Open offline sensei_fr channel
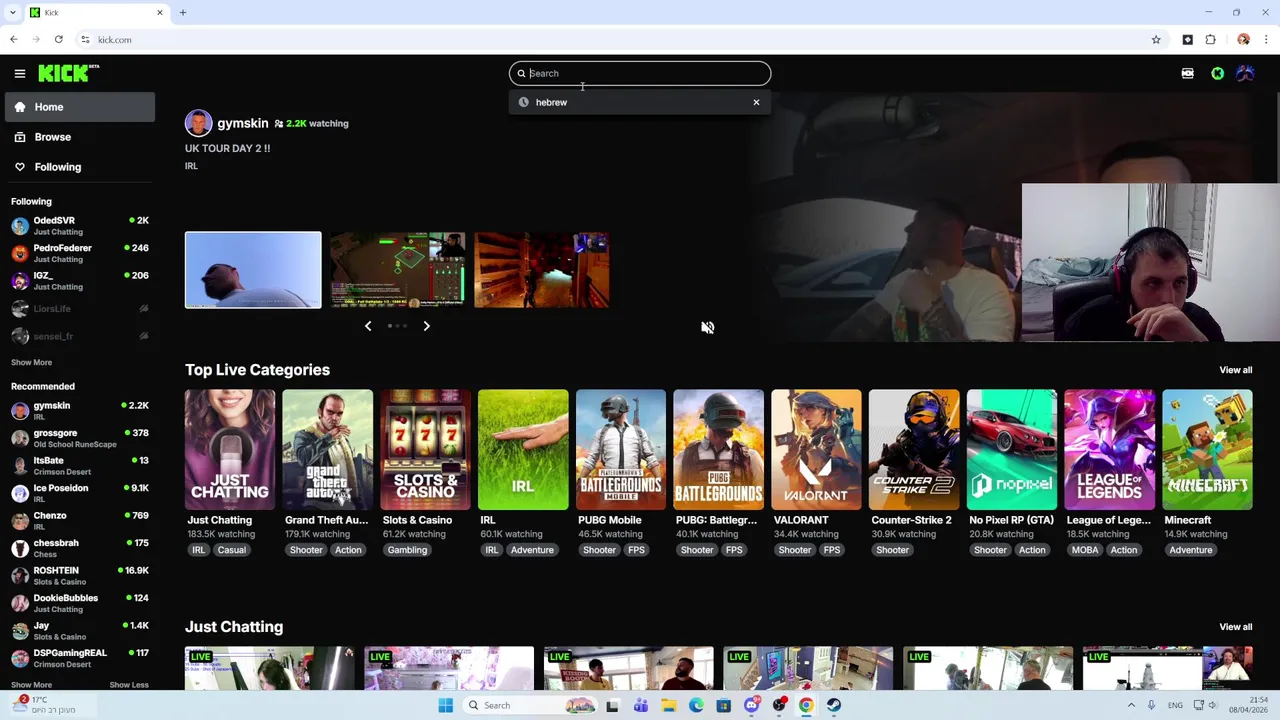1280x720 pixels. click(x=80, y=336)
